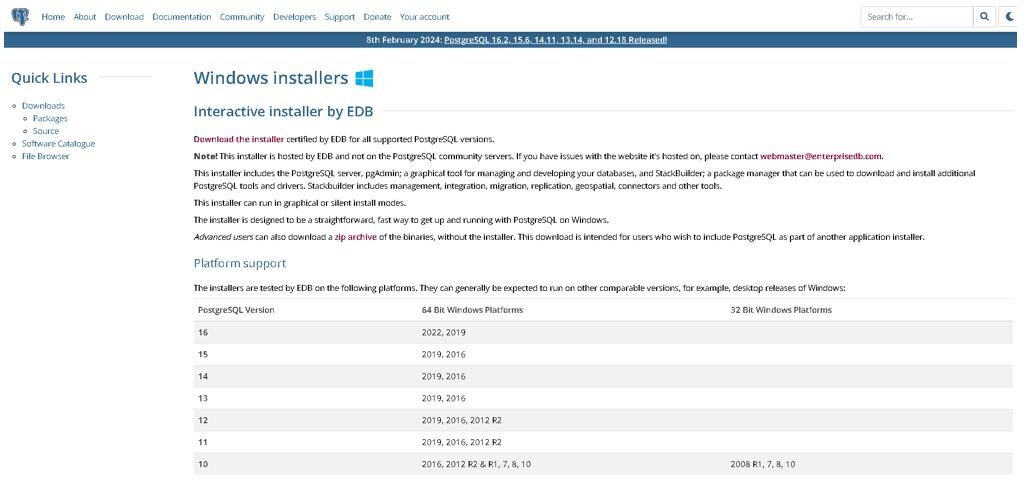
Task: Open File Browser quick link
Action: pyautogui.click(x=45, y=156)
